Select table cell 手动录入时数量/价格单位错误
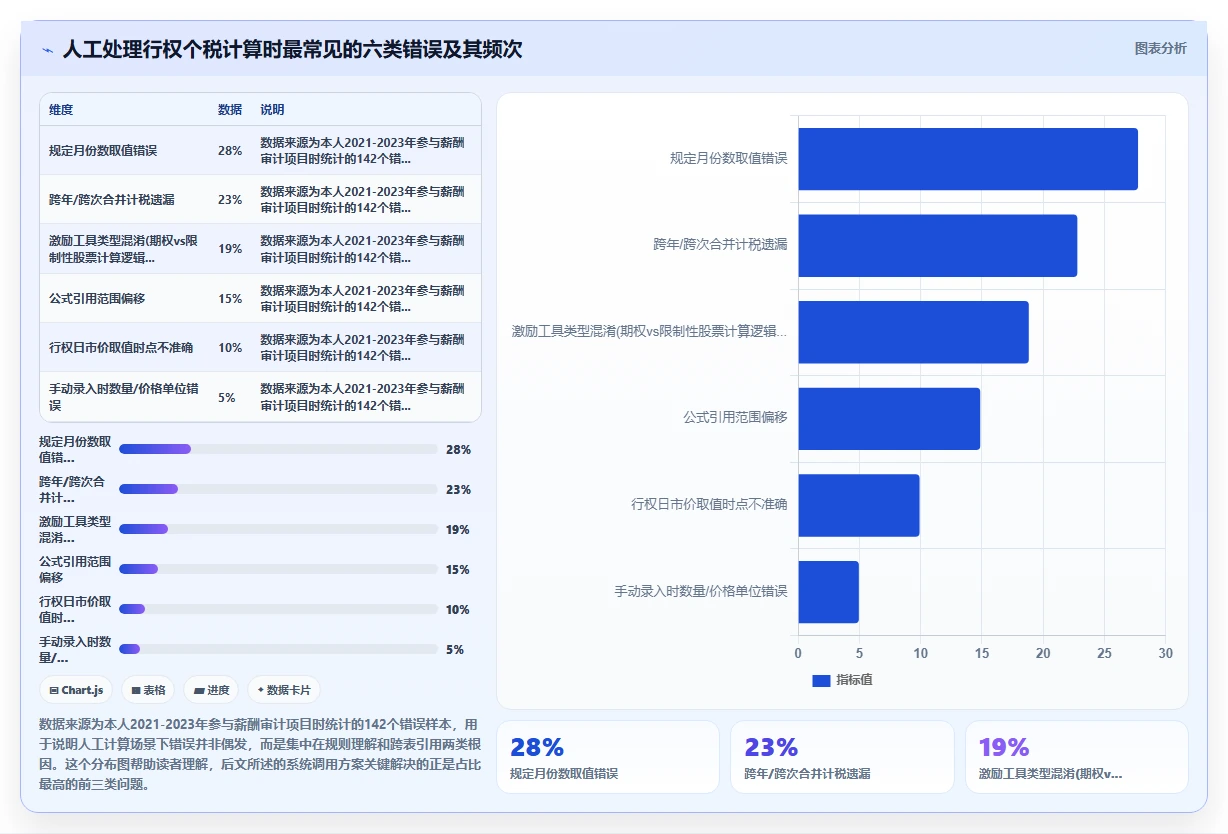The height and width of the screenshot is (834, 1228). [x=123, y=397]
